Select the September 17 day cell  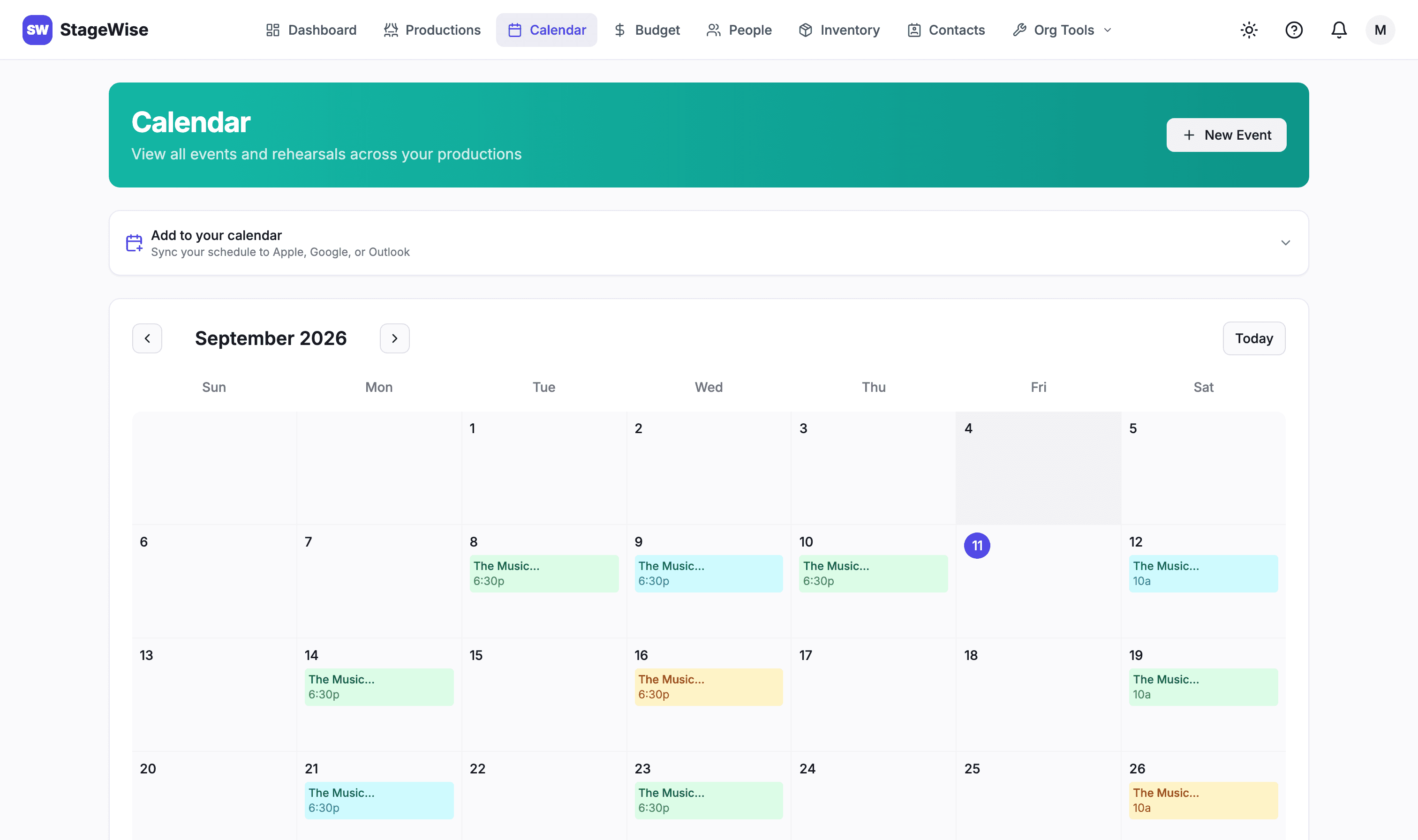[x=874, y=695]
